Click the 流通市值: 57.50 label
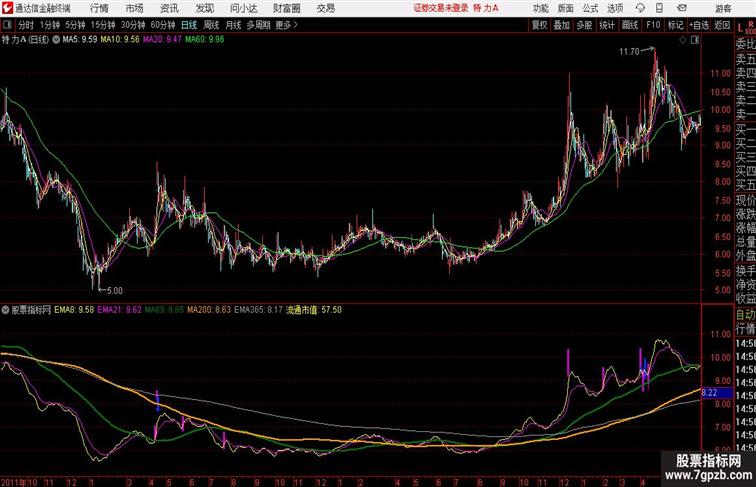This screenshot has width=756, height=487. [x=314, y=310]
